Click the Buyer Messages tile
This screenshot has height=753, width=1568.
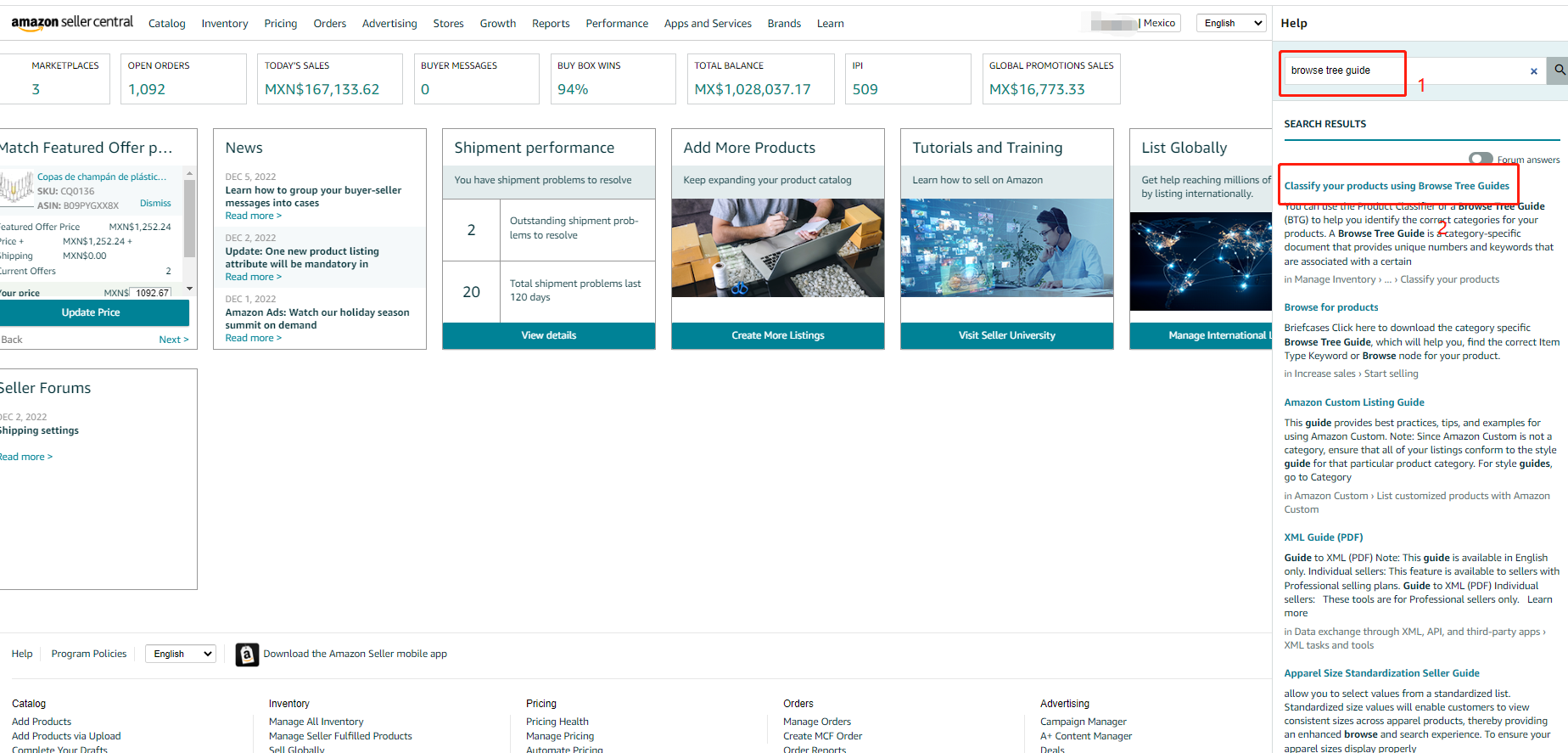coord(477,79)
